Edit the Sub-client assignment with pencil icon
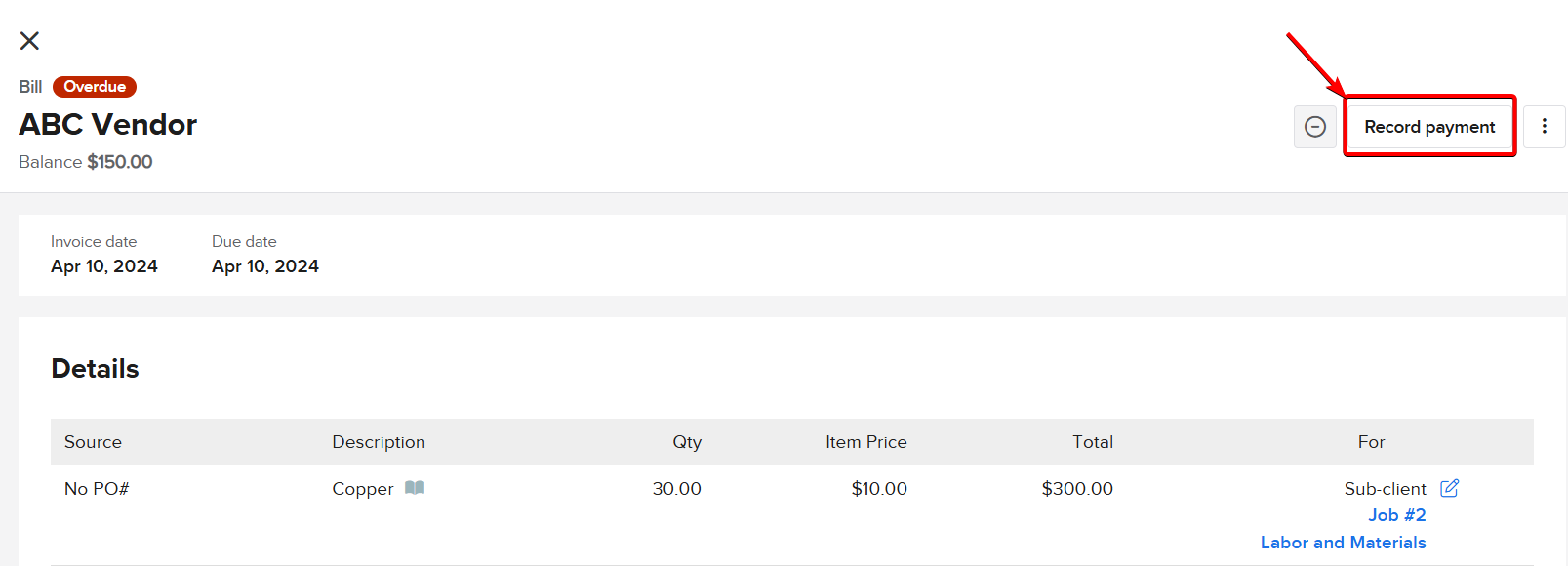Image resolution: width=1568 pixels, height=566 pixels. point(1450,488)
